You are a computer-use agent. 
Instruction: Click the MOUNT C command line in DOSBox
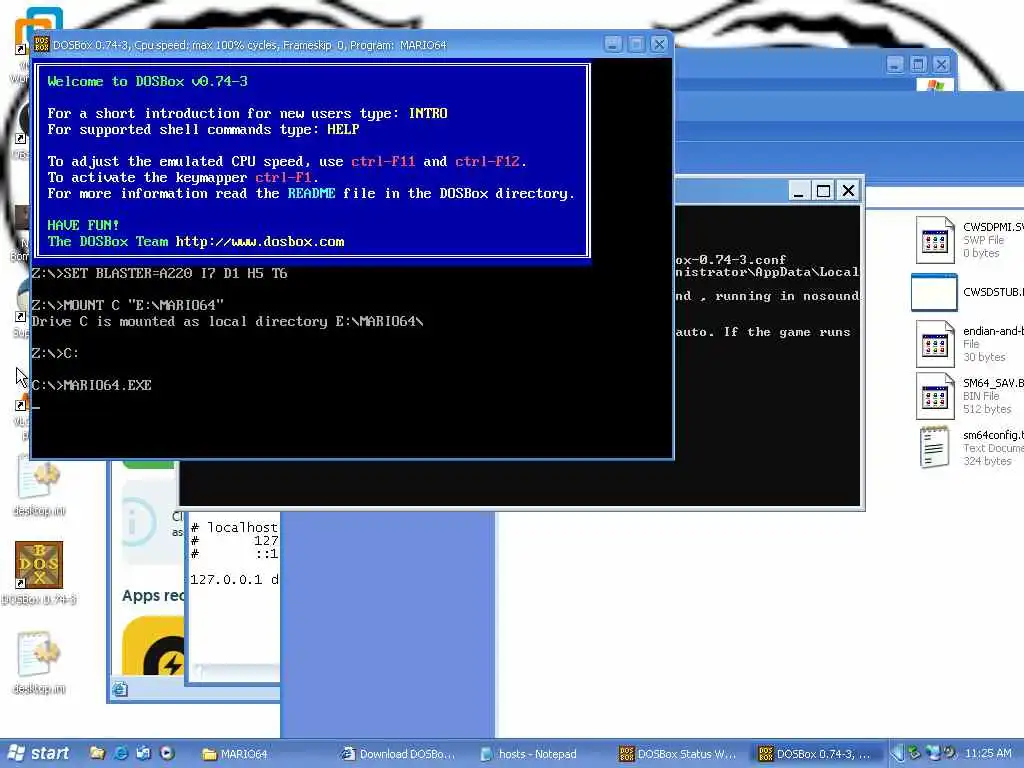[x=128, y=305]
